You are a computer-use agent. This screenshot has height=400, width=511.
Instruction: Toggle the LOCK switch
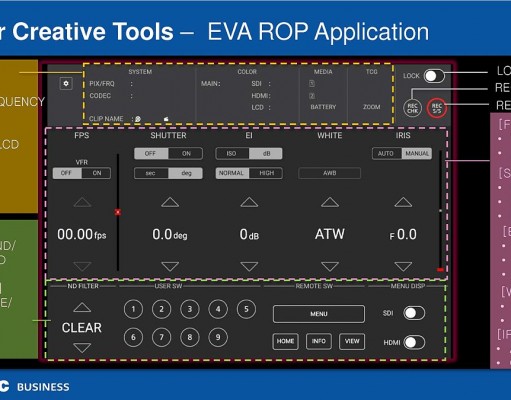click(434, 76)
